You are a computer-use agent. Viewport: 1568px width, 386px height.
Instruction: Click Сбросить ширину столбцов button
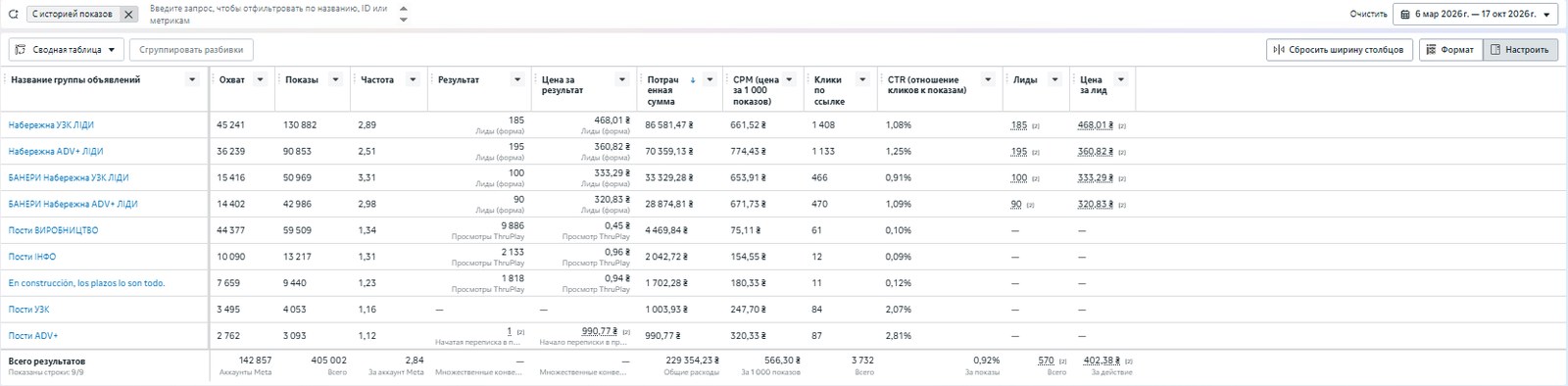[1340, 50]
